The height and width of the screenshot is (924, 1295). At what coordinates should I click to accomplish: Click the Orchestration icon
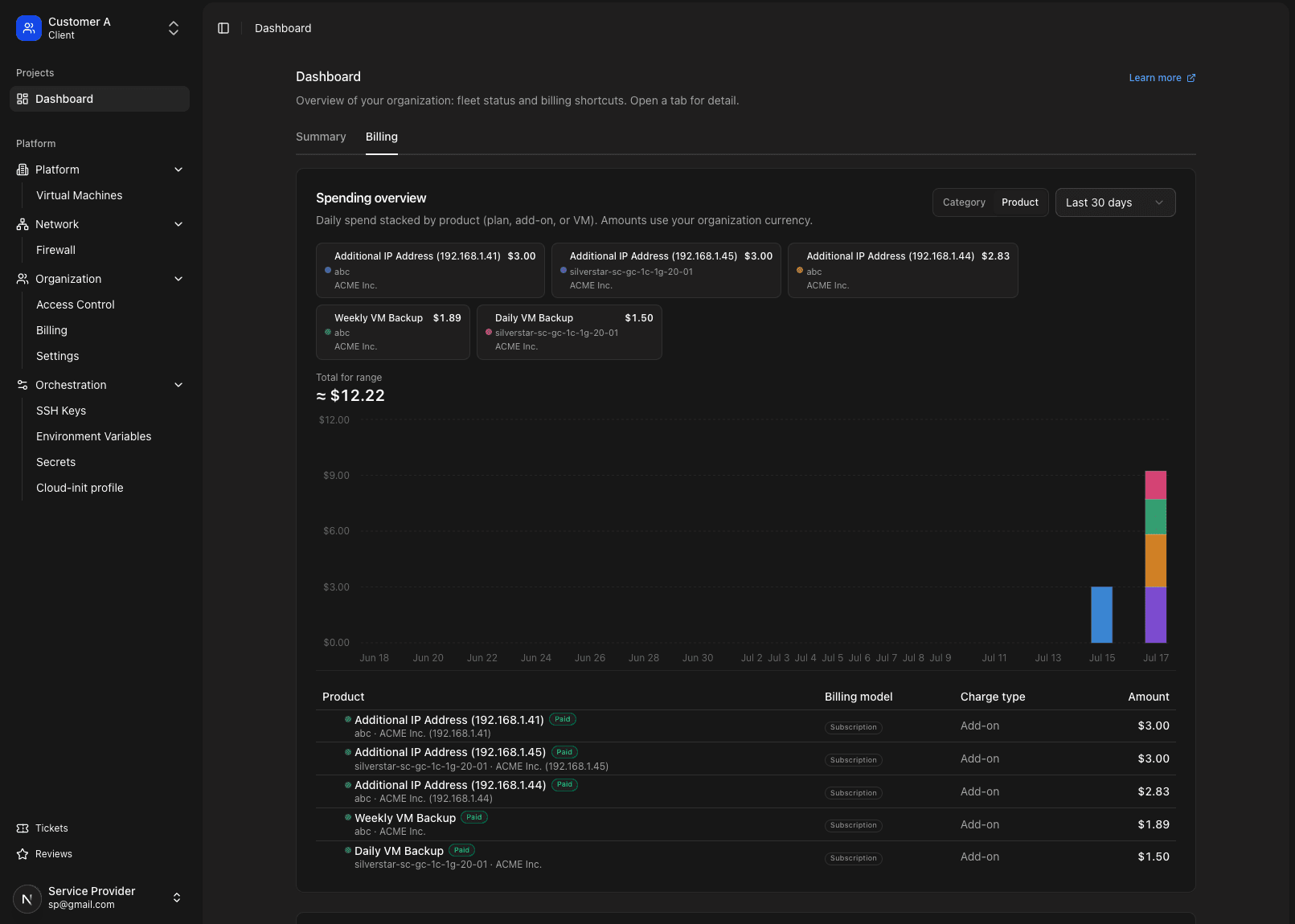click(23, 385)
